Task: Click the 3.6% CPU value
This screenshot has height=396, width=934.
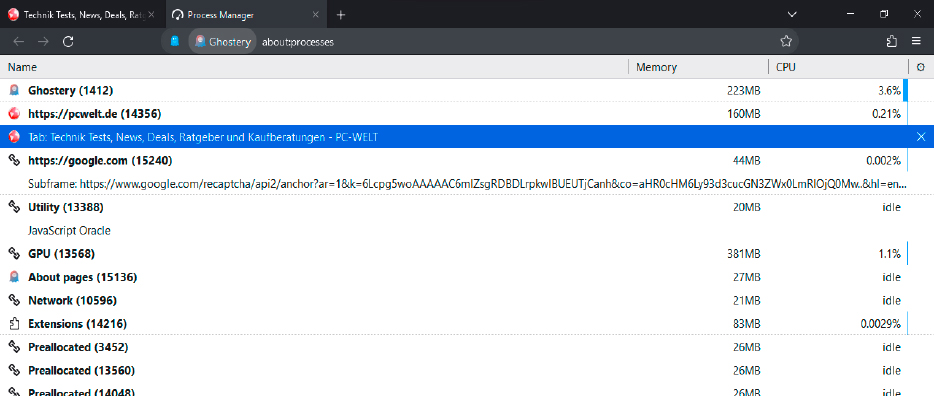Action: click(x=889, y=91)
